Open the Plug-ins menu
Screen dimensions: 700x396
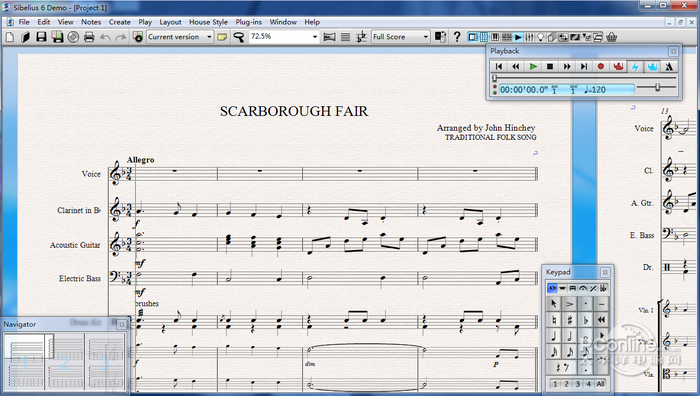[x=248, y=22]
